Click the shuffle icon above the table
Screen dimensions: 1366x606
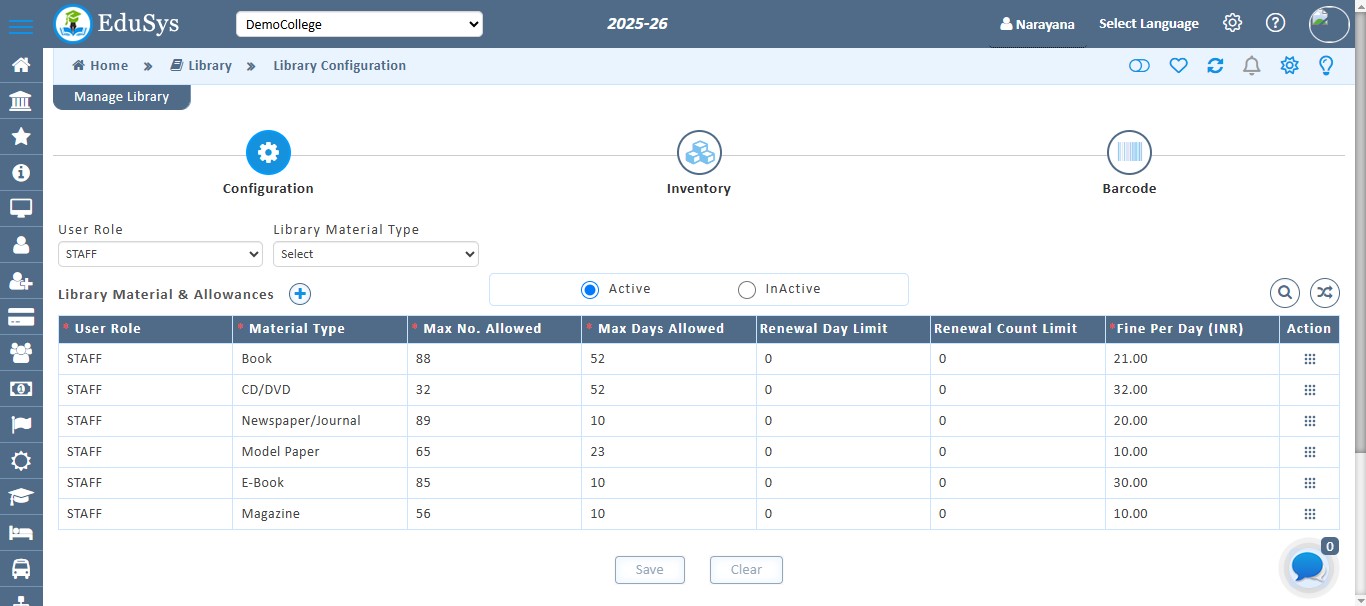pyautogui.click(x=1324, y=293)
